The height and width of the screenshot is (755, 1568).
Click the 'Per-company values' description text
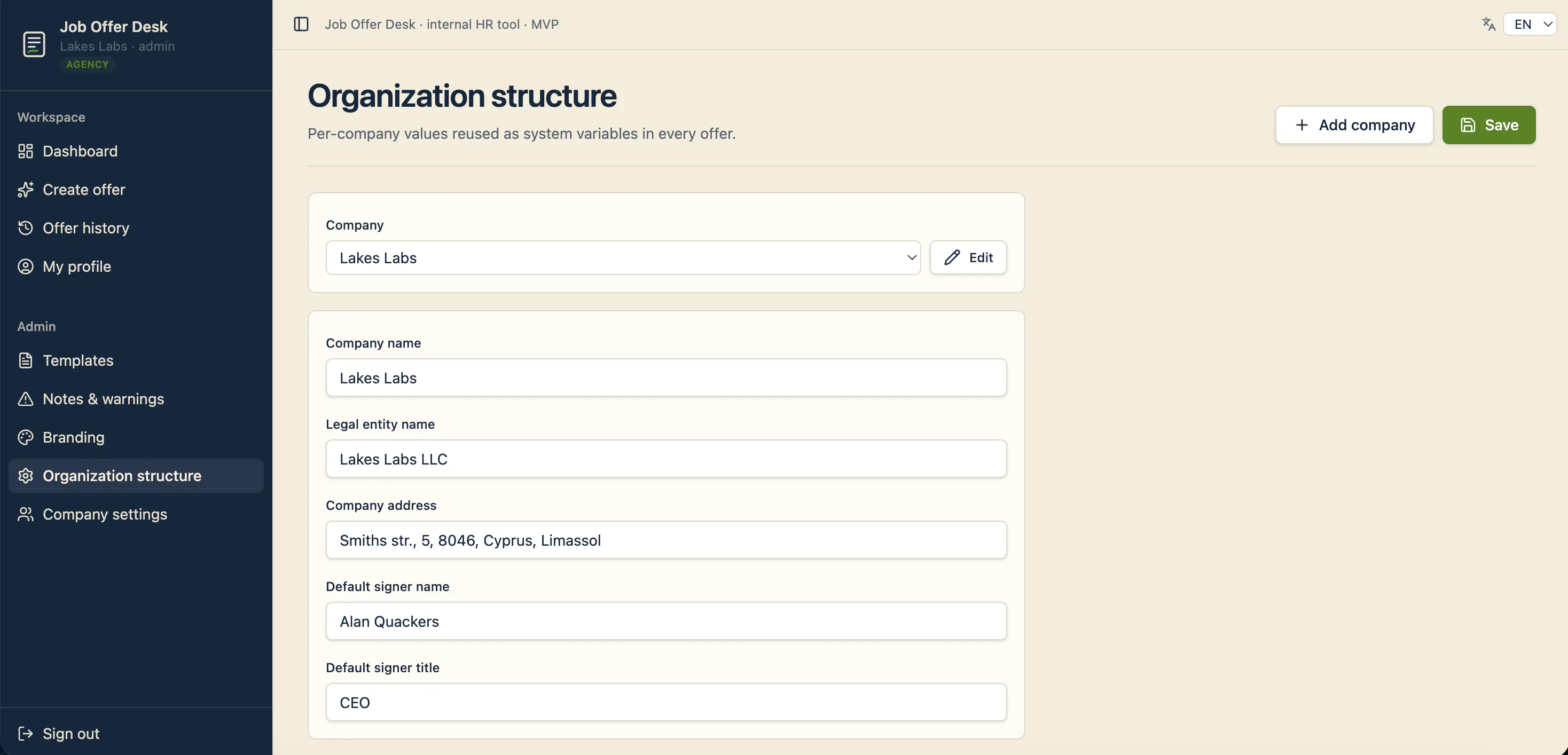point(522,133)
